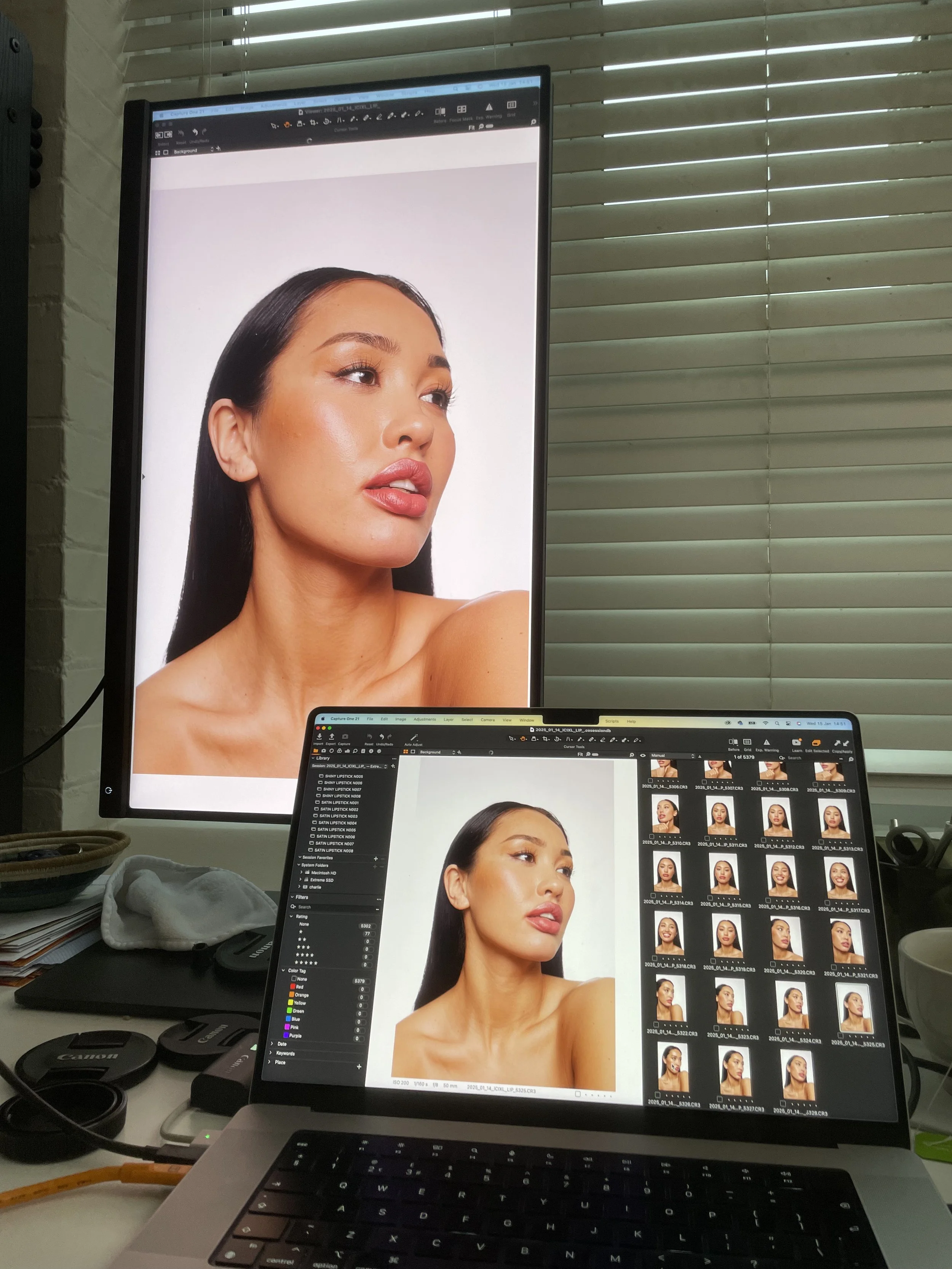Open the Capture camera tool tab
Viewport: 952px width, 1269px height.
click(324, 750)
